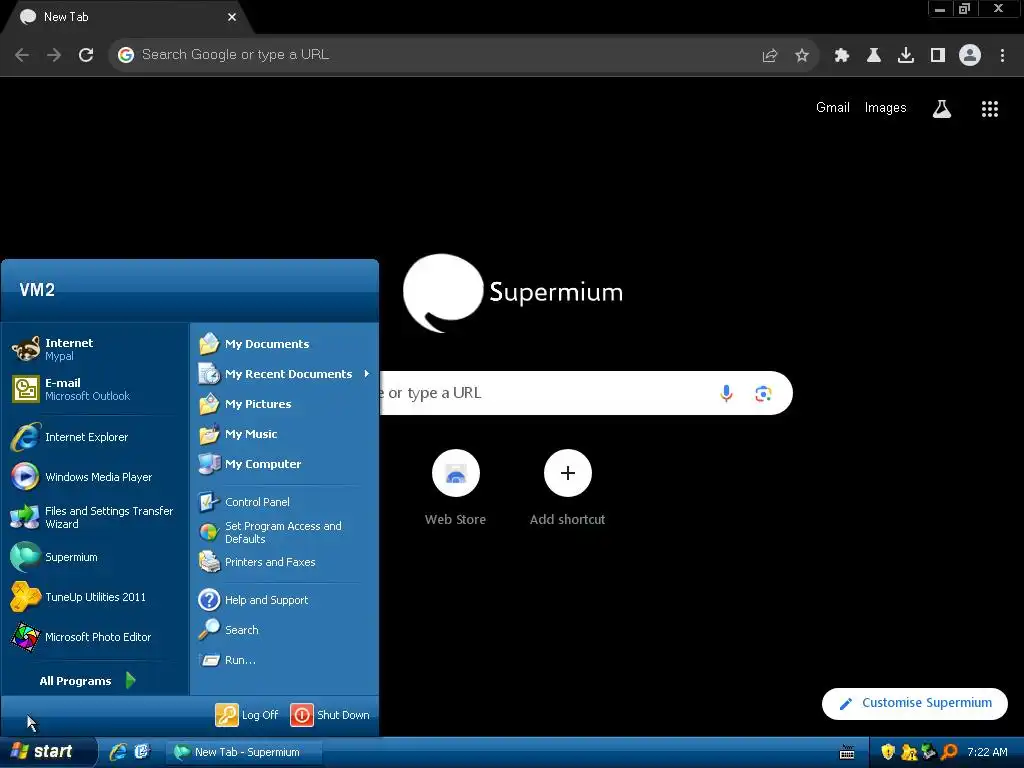Click the second quick launch icon
The height and width of the screenshot is (768, 1024).
coord(142,752)
